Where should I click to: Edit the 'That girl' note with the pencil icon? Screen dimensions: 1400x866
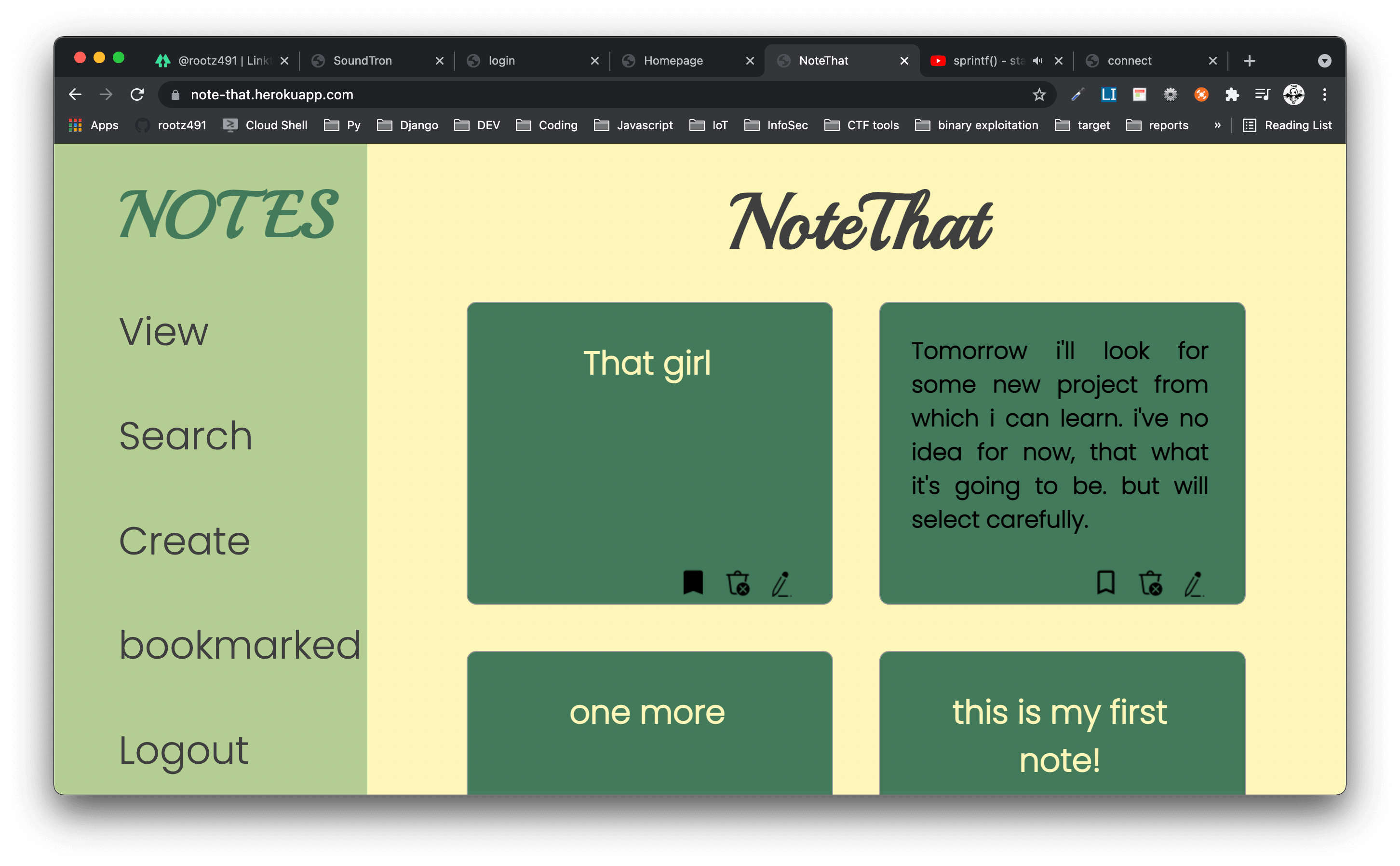coord(781,583)
